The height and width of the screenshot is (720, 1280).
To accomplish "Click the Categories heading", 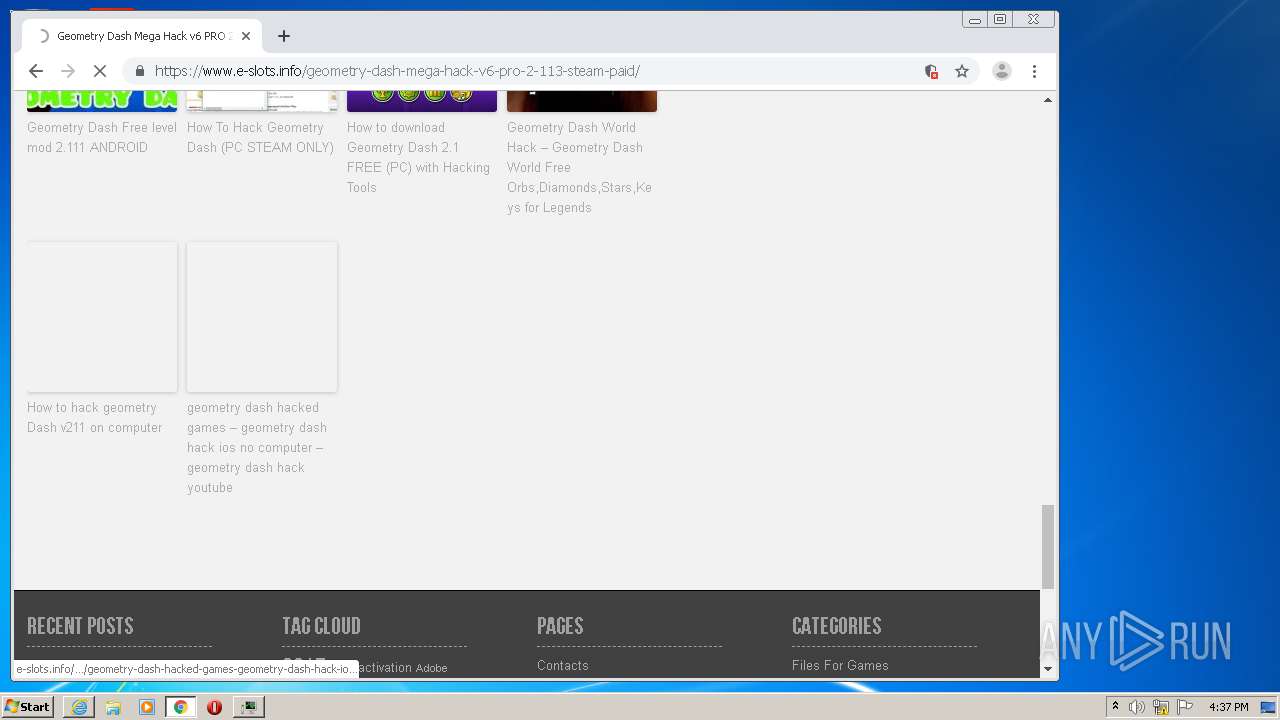I will [837, 626].
